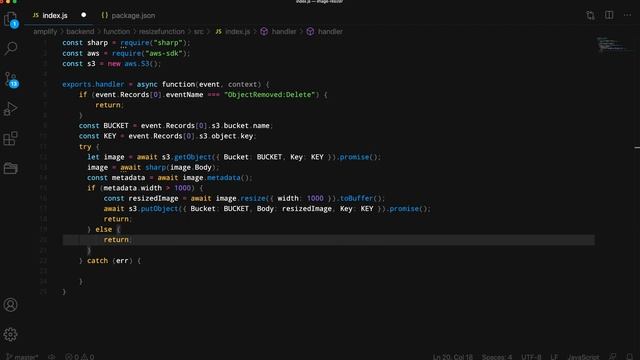Select the src breadcrumb
Image resolution: width=640 pixels, height=360 pixels.
pyautogui.click(x=198, y=31)
